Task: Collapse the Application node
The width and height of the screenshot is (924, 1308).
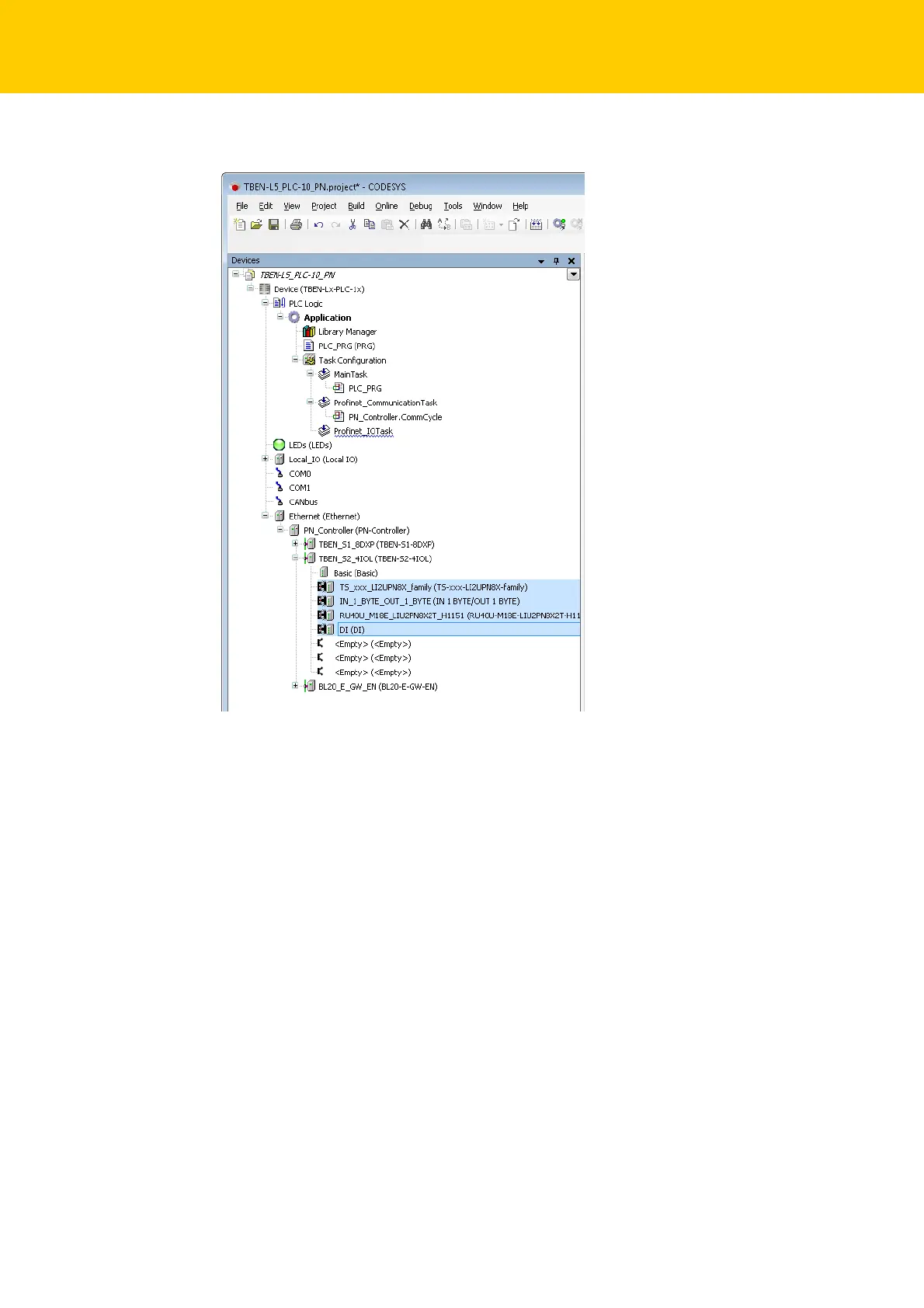Action: tap(280, 317)
